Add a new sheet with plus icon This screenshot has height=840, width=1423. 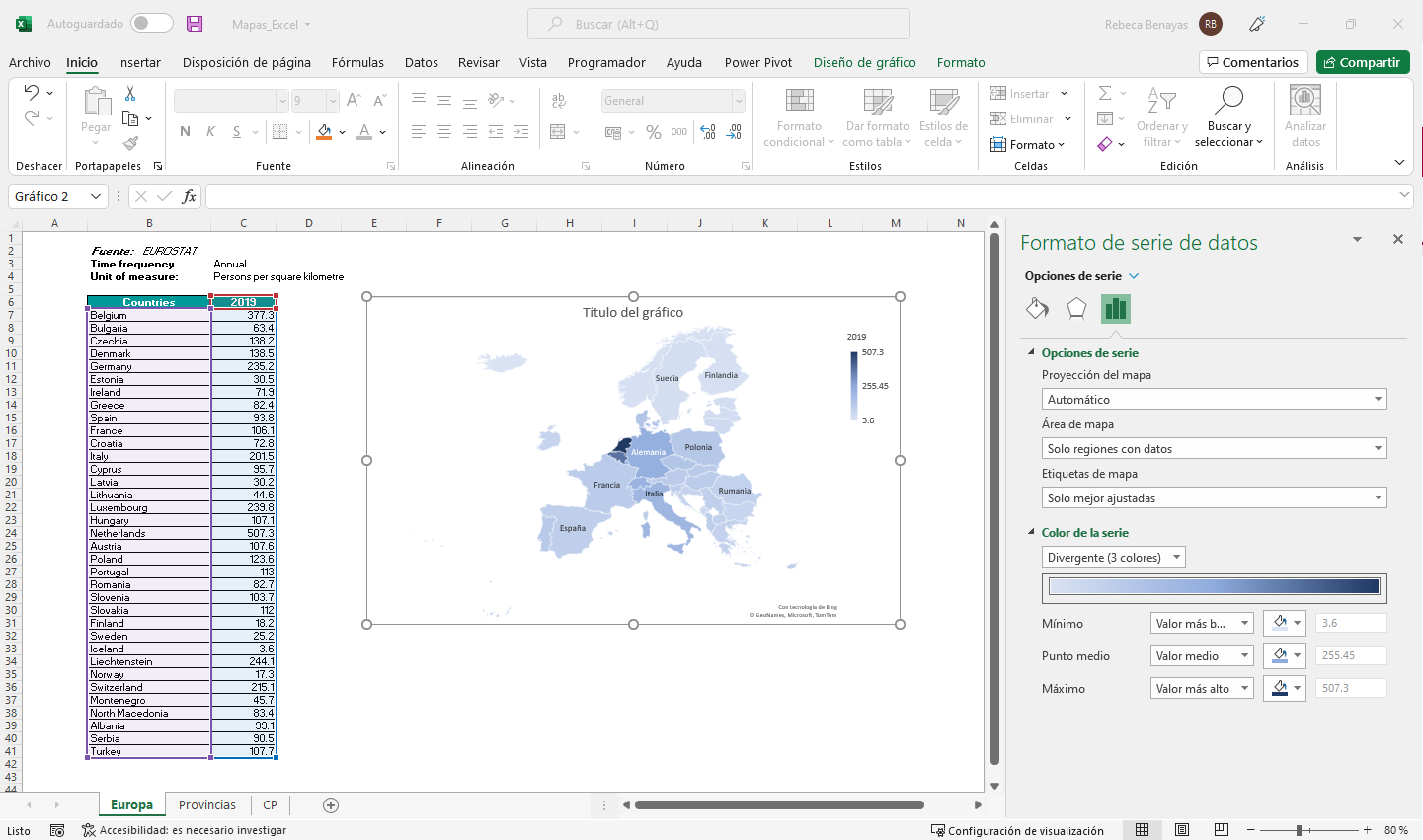point(331,805)
